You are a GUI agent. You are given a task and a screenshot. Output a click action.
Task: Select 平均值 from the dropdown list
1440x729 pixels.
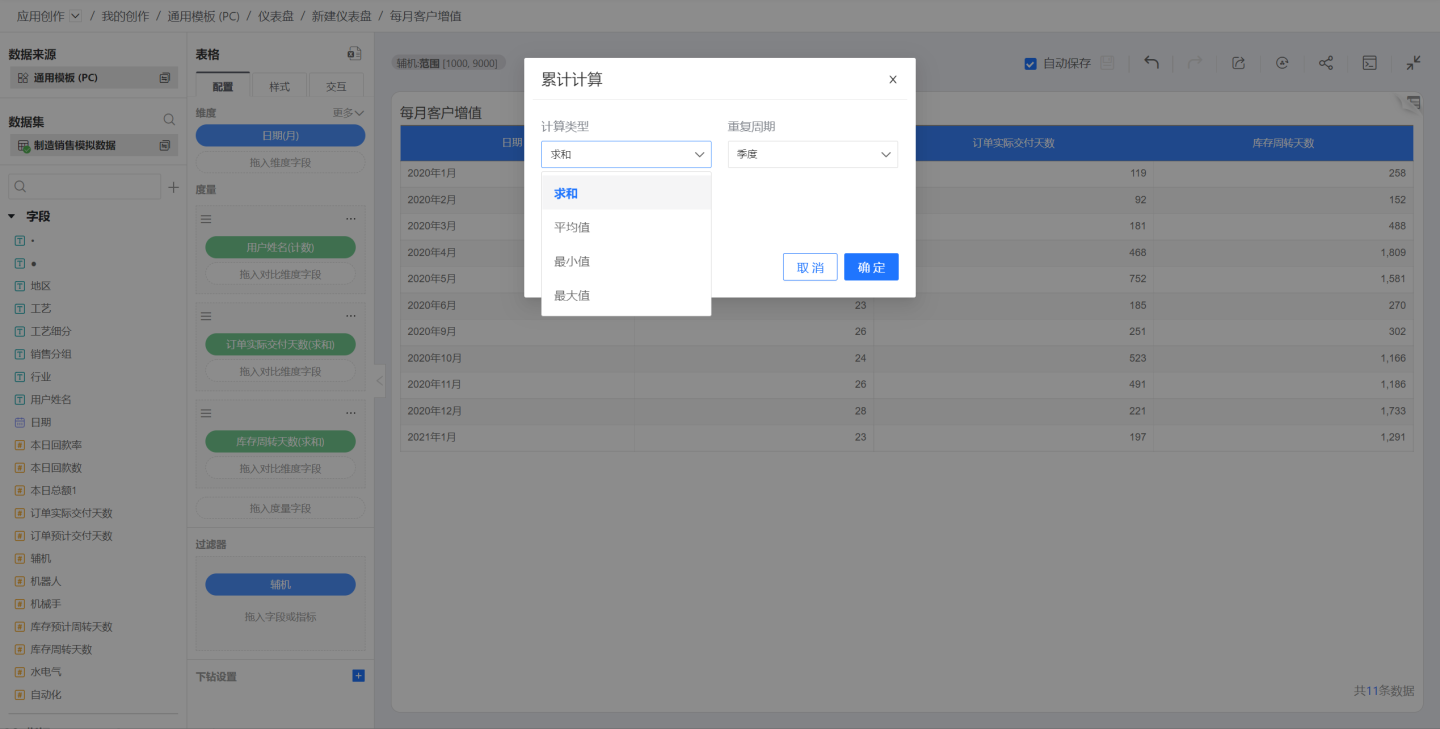(572, 227)
